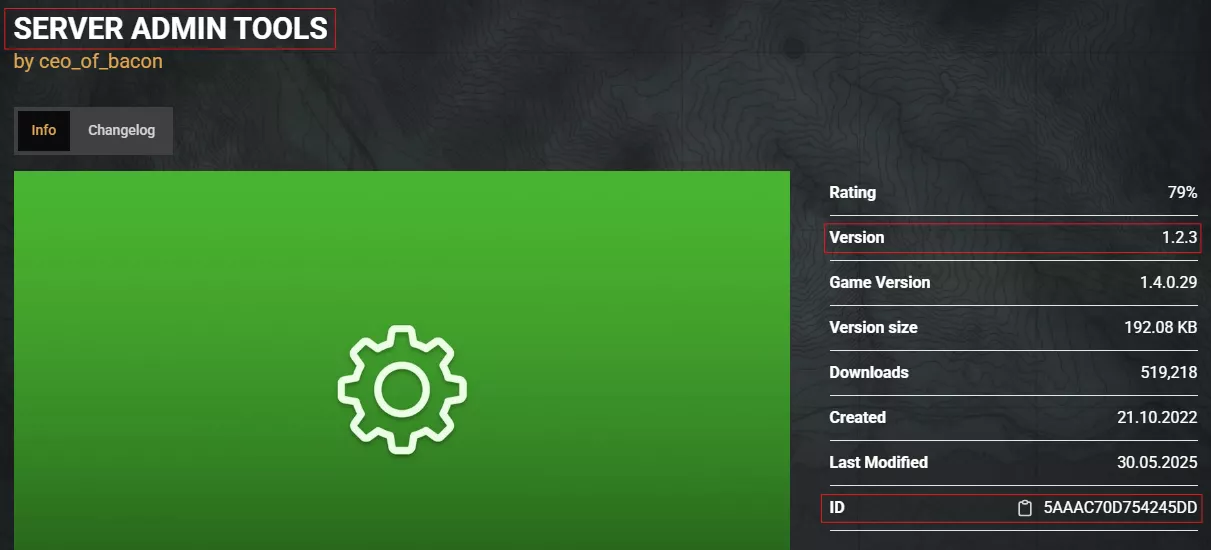Click the ID row label
Screen dimensions: 1211x550
[837, 508]
